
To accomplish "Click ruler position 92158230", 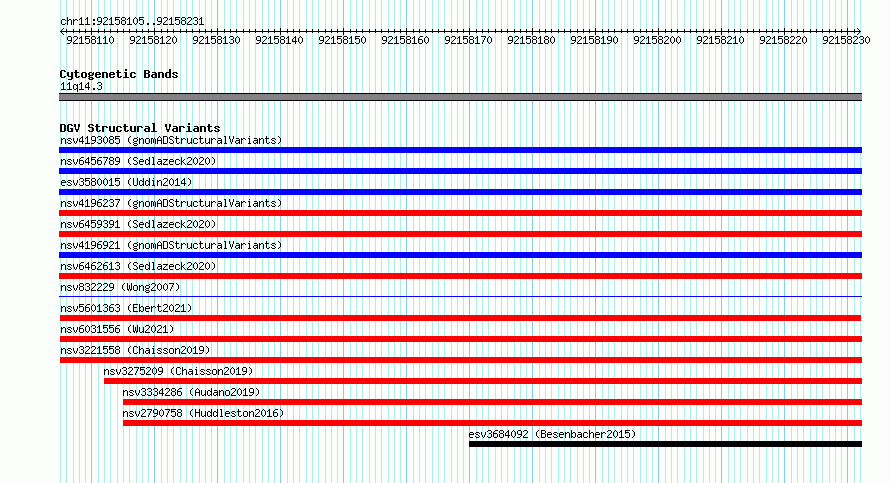I will [x=846, y=40].
